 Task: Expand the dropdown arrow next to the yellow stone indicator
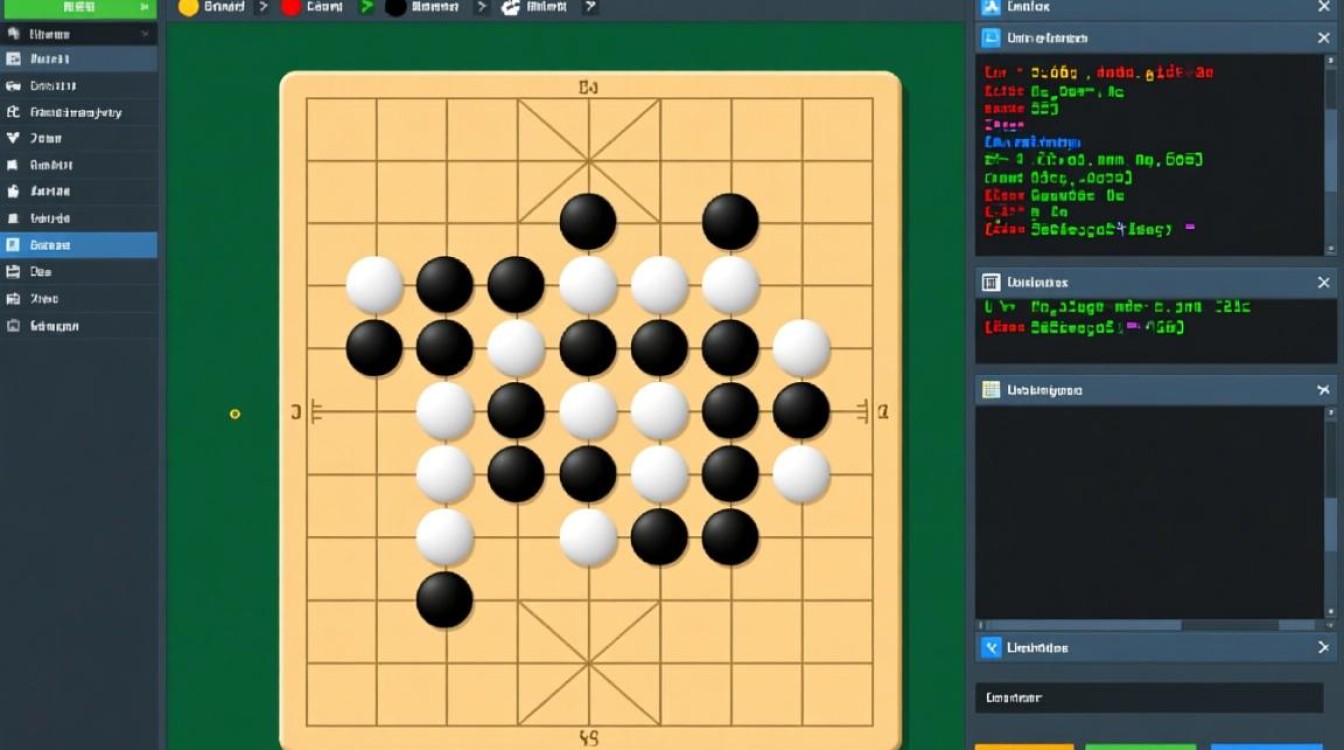263,8
